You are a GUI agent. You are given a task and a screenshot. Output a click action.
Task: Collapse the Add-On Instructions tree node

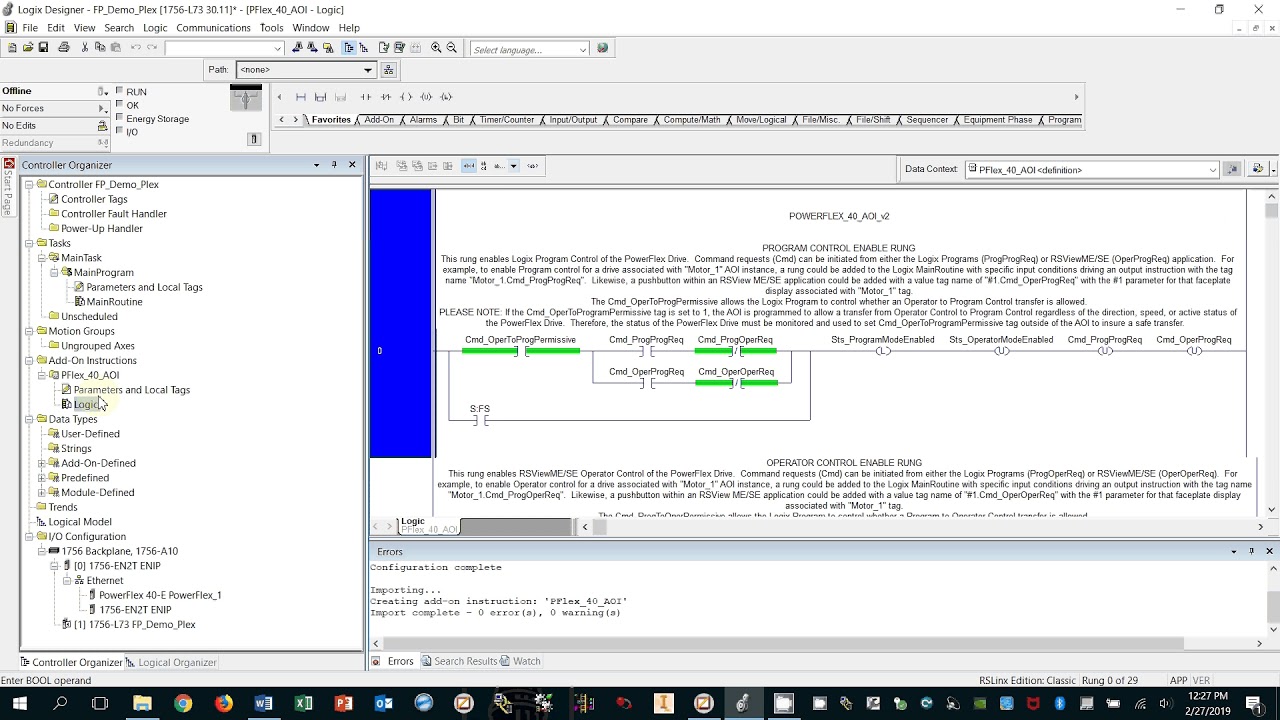tap(29, 360)
